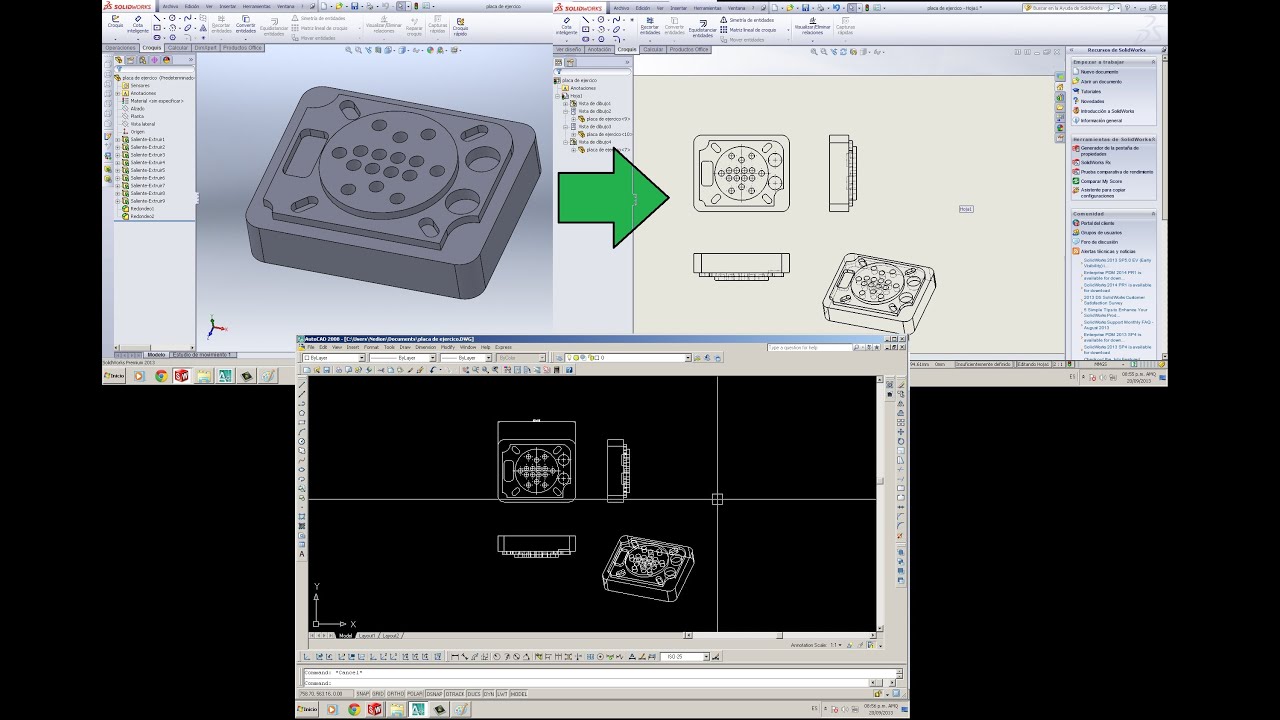Open file explorer from bottom taskbar
The image size is (1280, 720).
coord(397,709)
